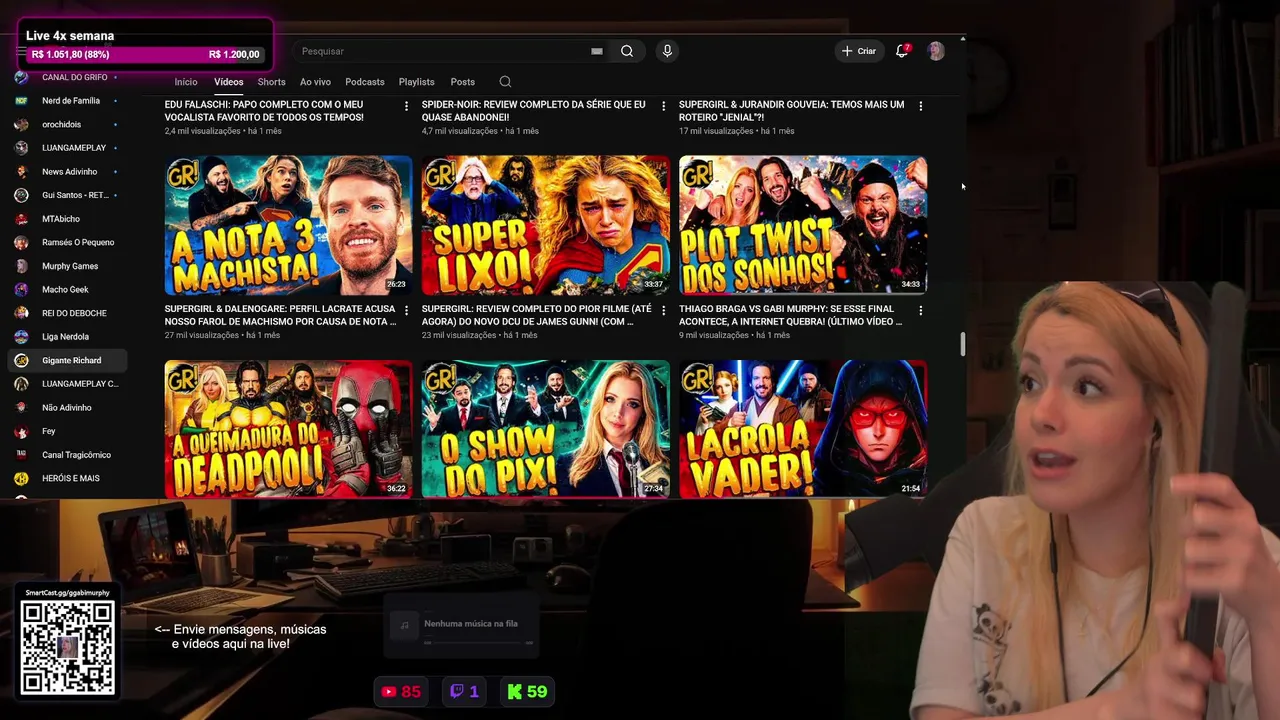Open the notifications bell

click(x=902, y=51)
